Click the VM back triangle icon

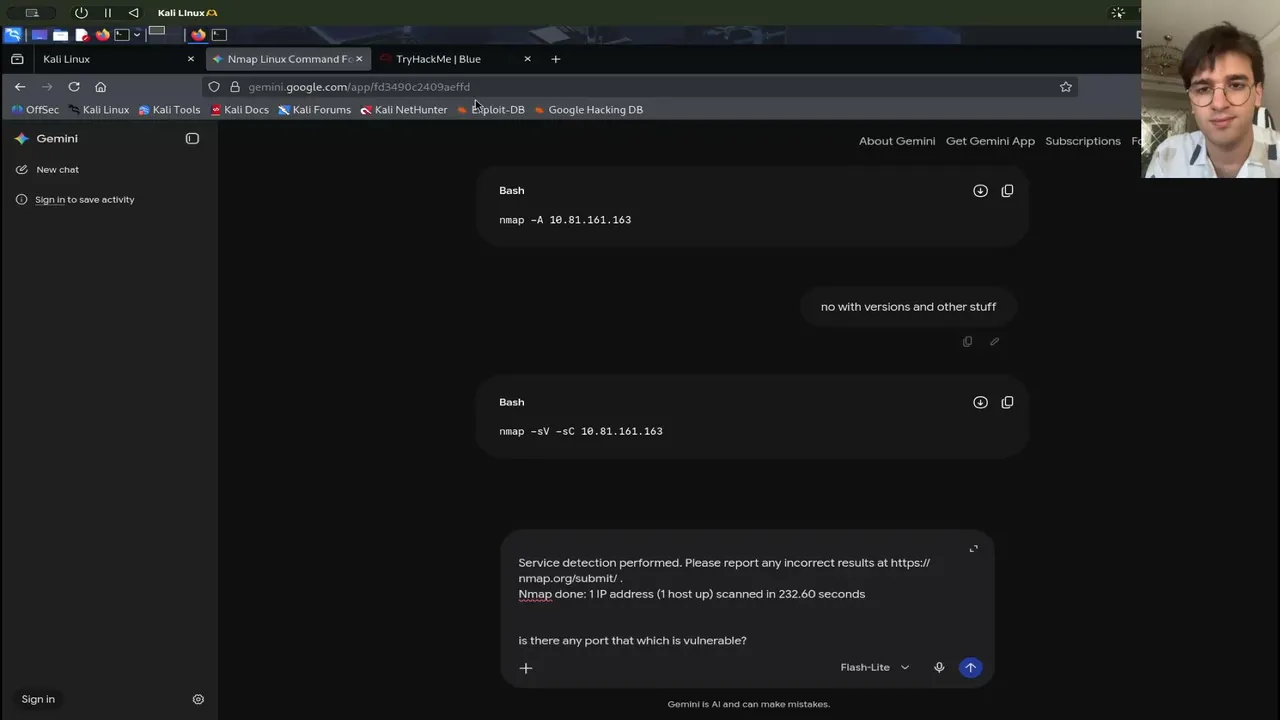tap(134, 13)
